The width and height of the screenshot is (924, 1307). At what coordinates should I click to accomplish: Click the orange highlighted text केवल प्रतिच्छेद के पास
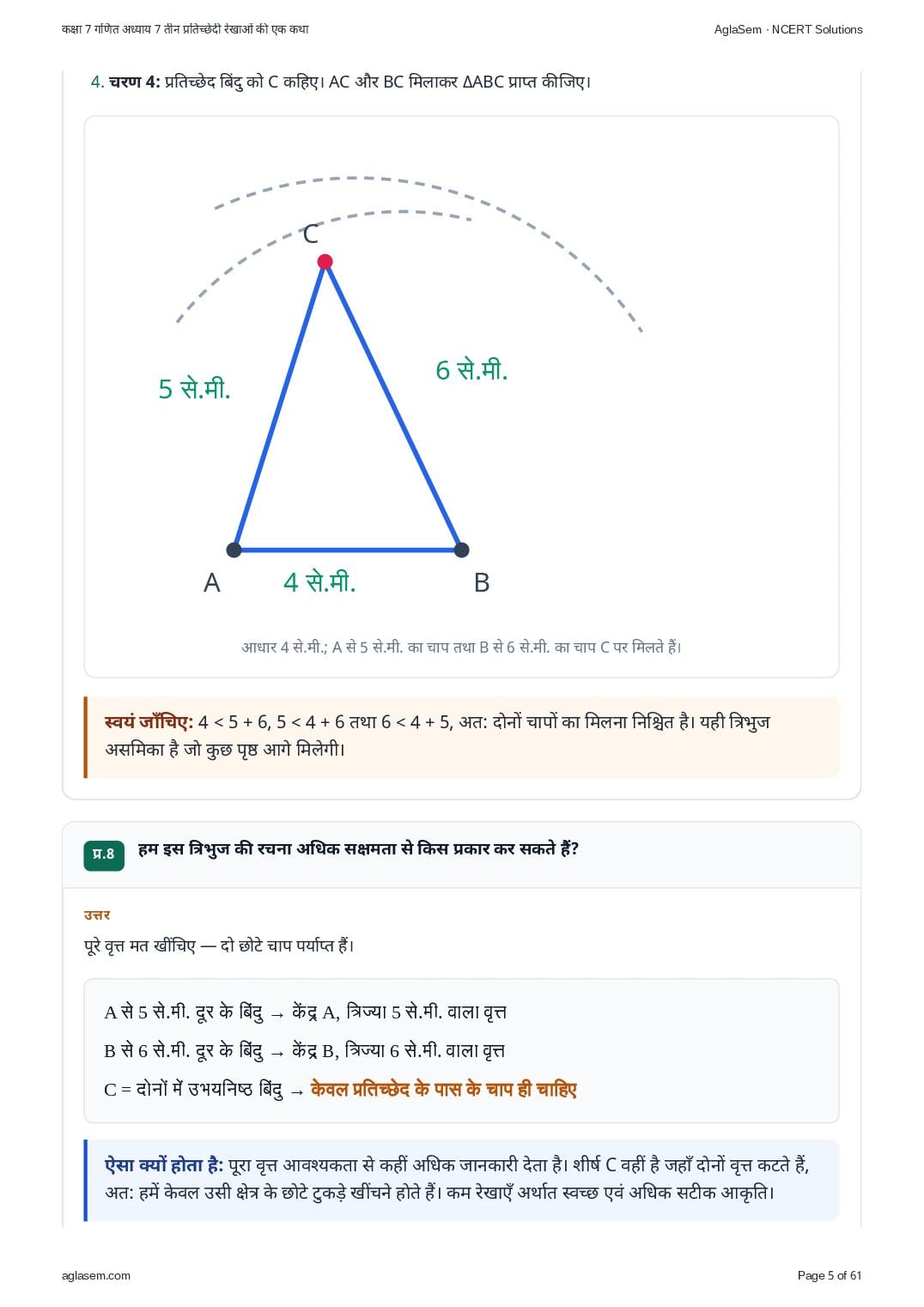(x=386, y=1089)
